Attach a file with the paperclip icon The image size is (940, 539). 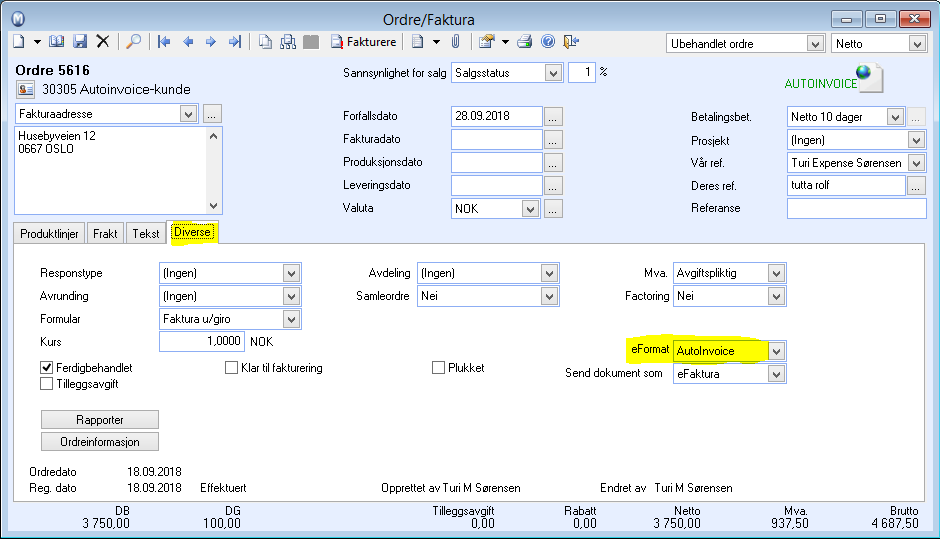[x=456, y=41]
